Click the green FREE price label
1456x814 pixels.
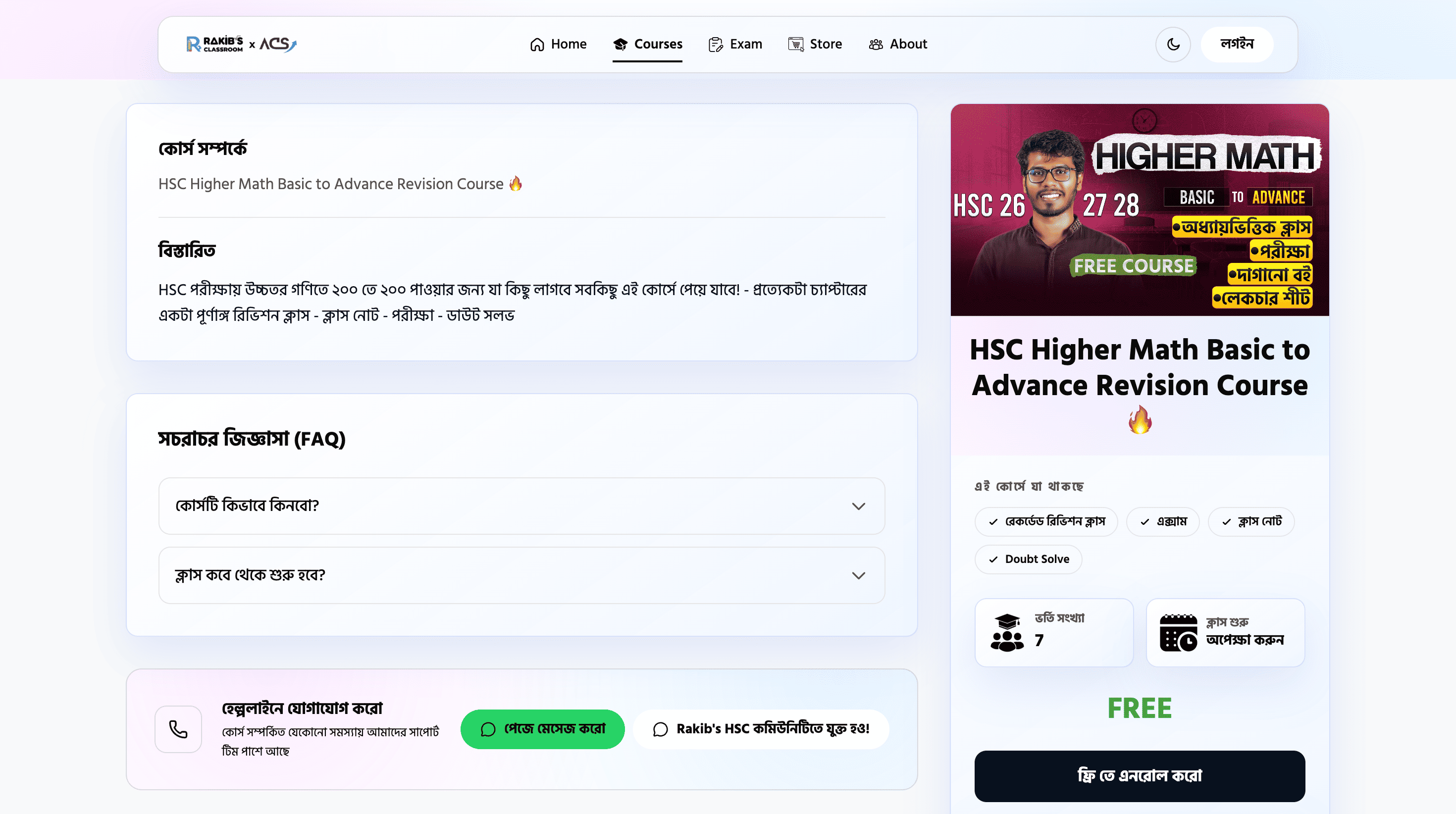(1140, 709)
